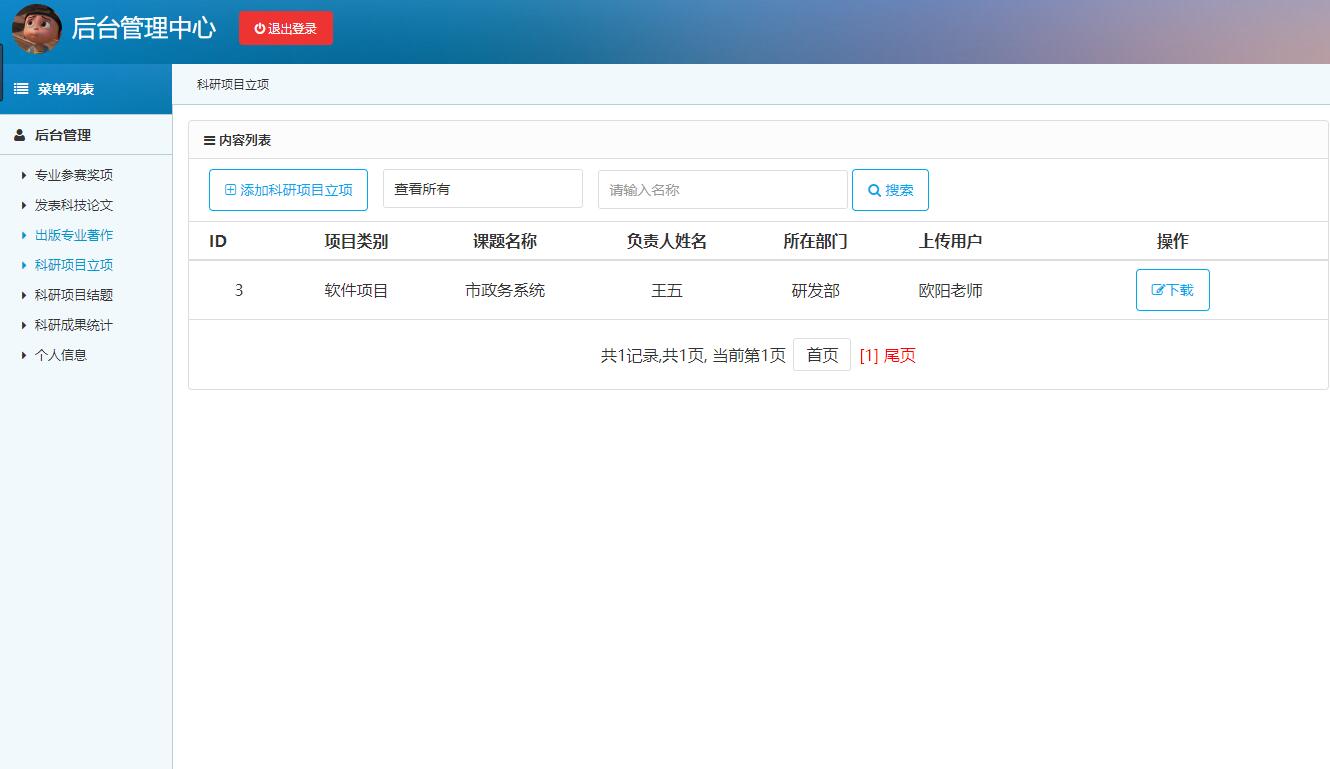Open the 查看所有 dropdown
Screen dimensions: 1330x769
click(x=483, y=188)
